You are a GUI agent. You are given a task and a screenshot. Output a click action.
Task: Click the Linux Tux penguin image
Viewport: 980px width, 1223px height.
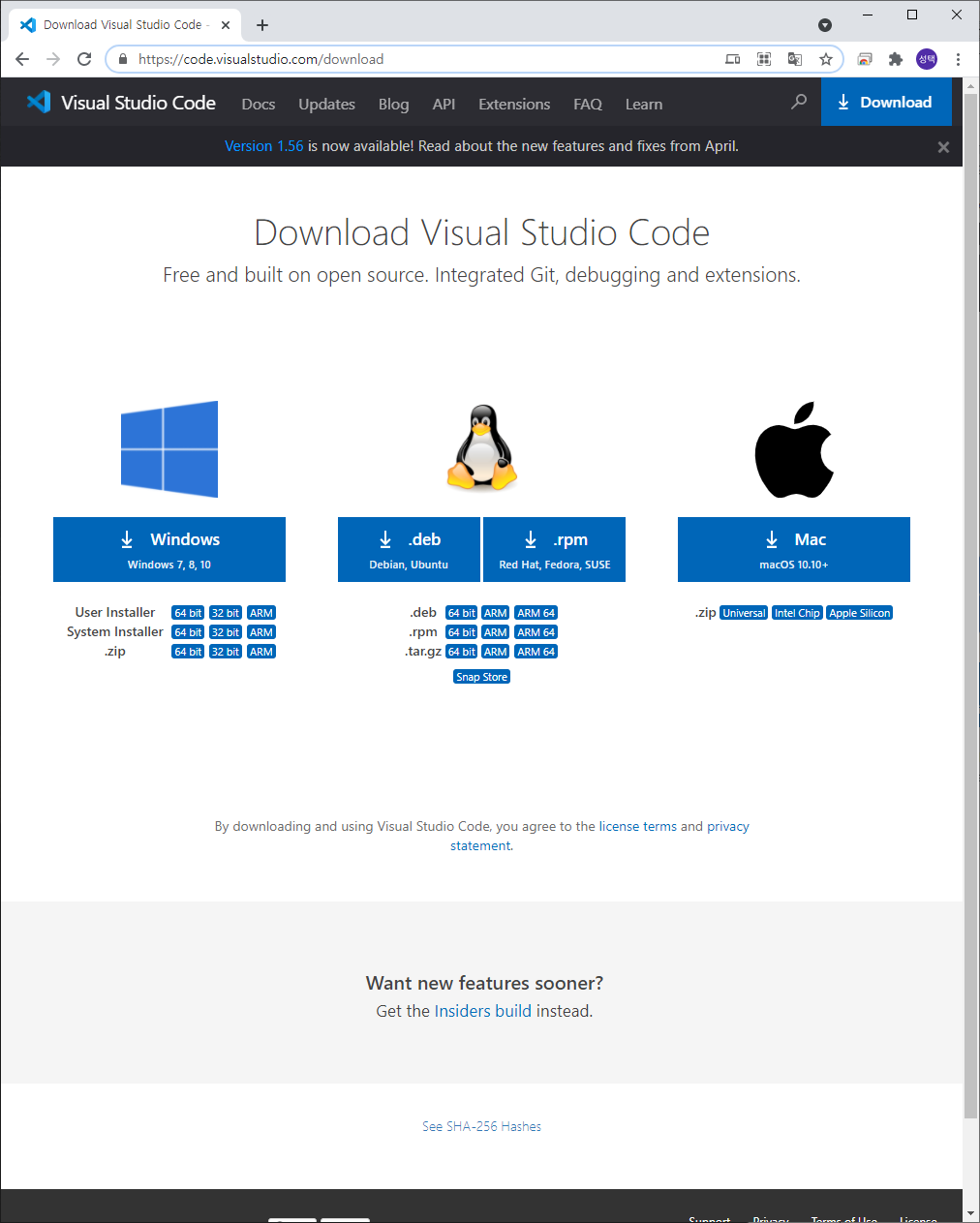pyautogui.click(x=481, y=447)
